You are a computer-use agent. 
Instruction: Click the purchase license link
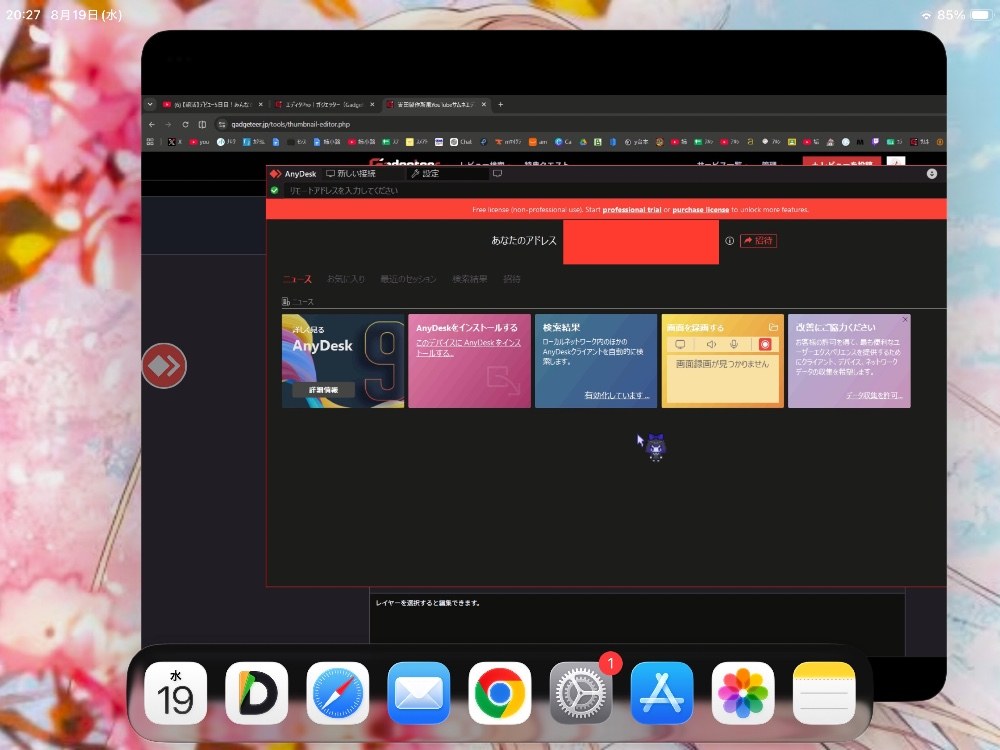pos(700,209)
